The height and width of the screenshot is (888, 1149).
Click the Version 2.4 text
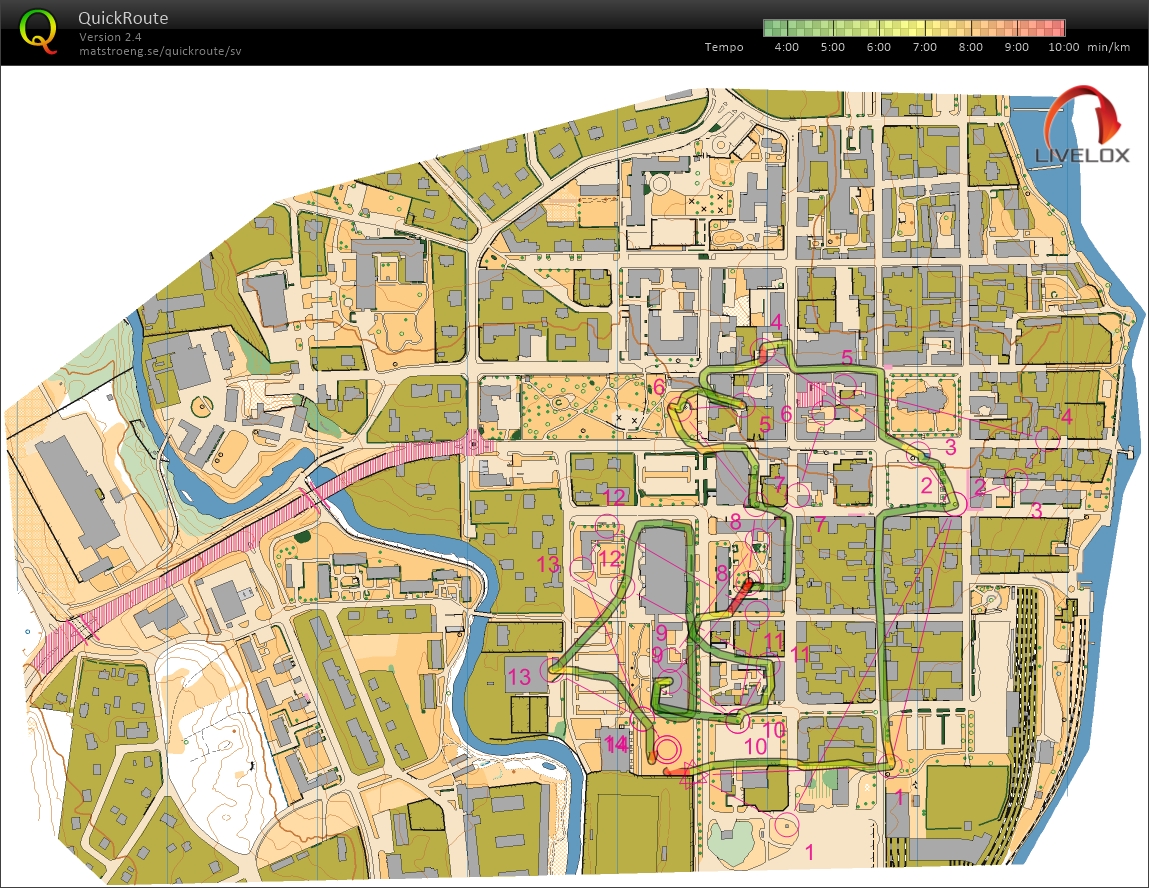pos(110,37)
